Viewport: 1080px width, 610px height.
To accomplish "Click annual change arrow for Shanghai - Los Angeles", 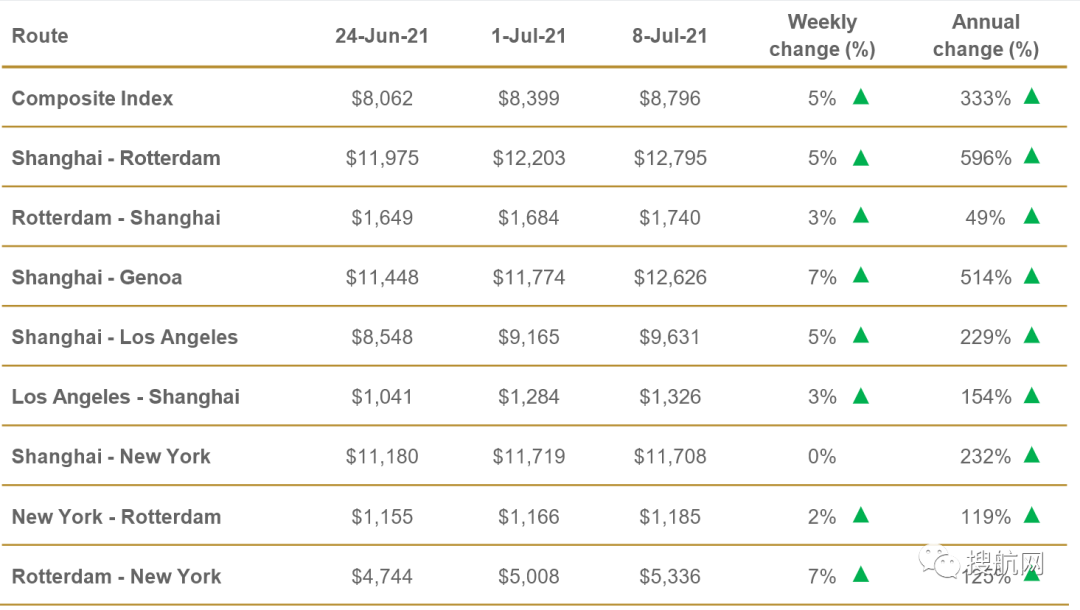I will (x=1032, y=336).
